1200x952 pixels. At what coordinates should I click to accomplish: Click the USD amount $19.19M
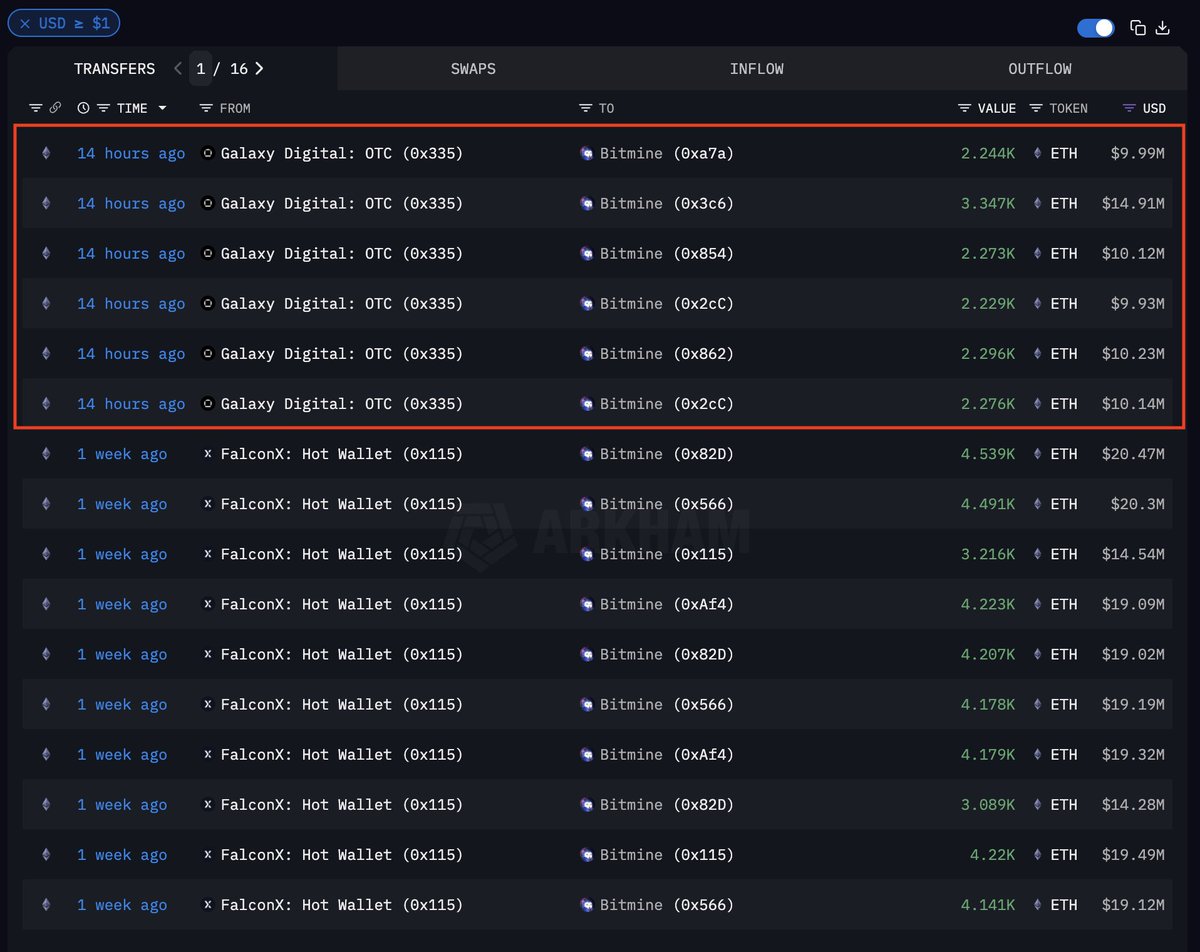click(x=1133, y=704)
